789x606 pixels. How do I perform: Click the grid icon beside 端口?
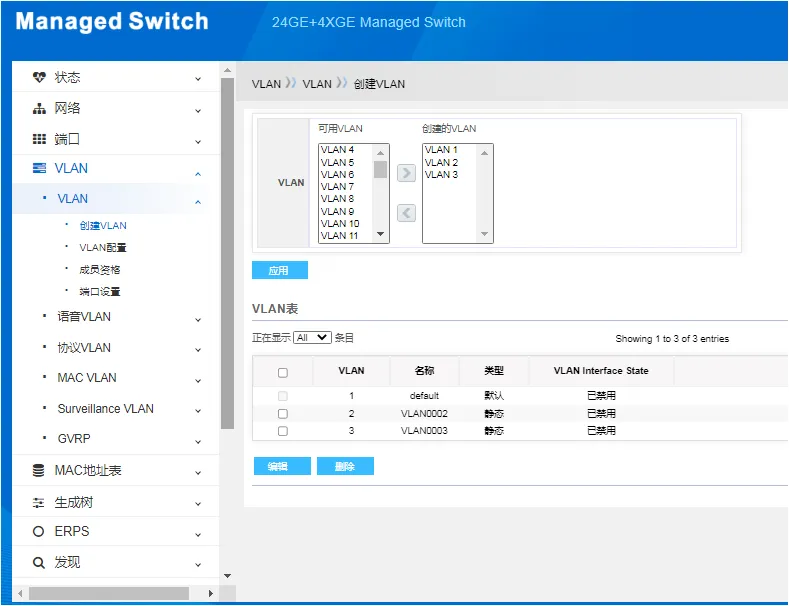pos(39,139)
